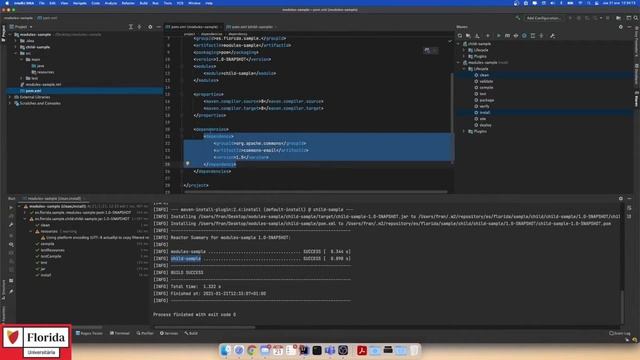The image size is (640, 360).
Task: Click pin tab icon in Run sidebar
Action: 11,292
